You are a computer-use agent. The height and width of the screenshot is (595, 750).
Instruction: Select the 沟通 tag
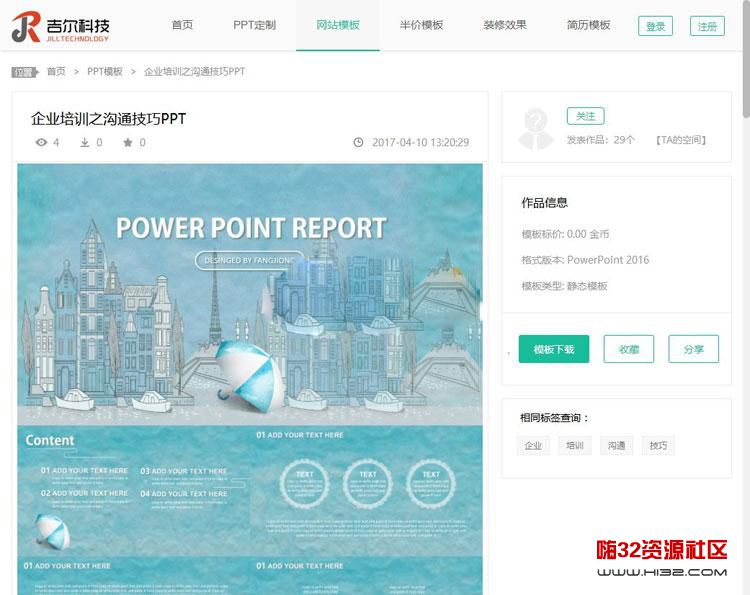tap(617, 446)
